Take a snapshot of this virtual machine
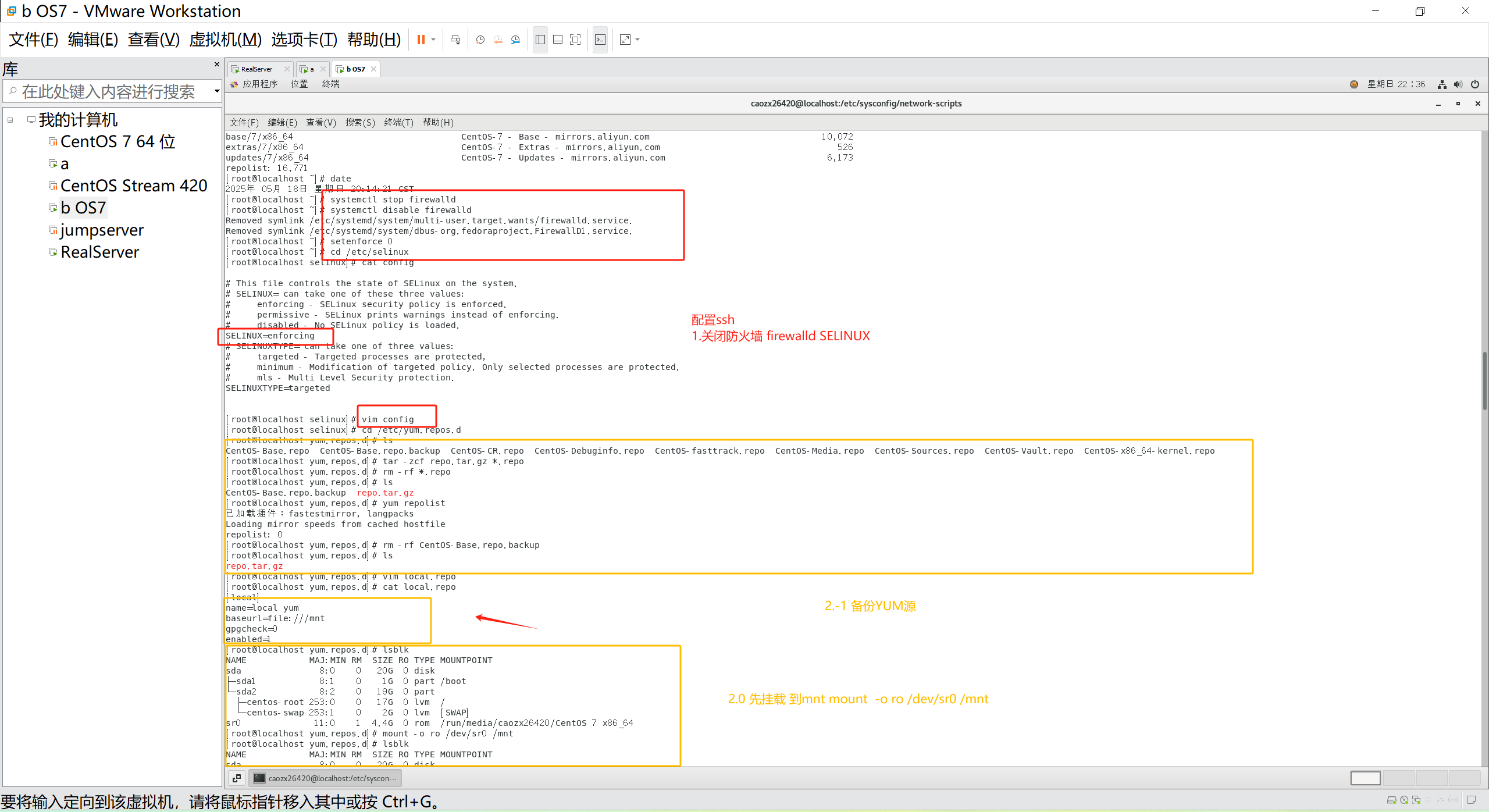The height and width of the screenshot is (812, 1489). pyautogui.click(x=480, y=40)
